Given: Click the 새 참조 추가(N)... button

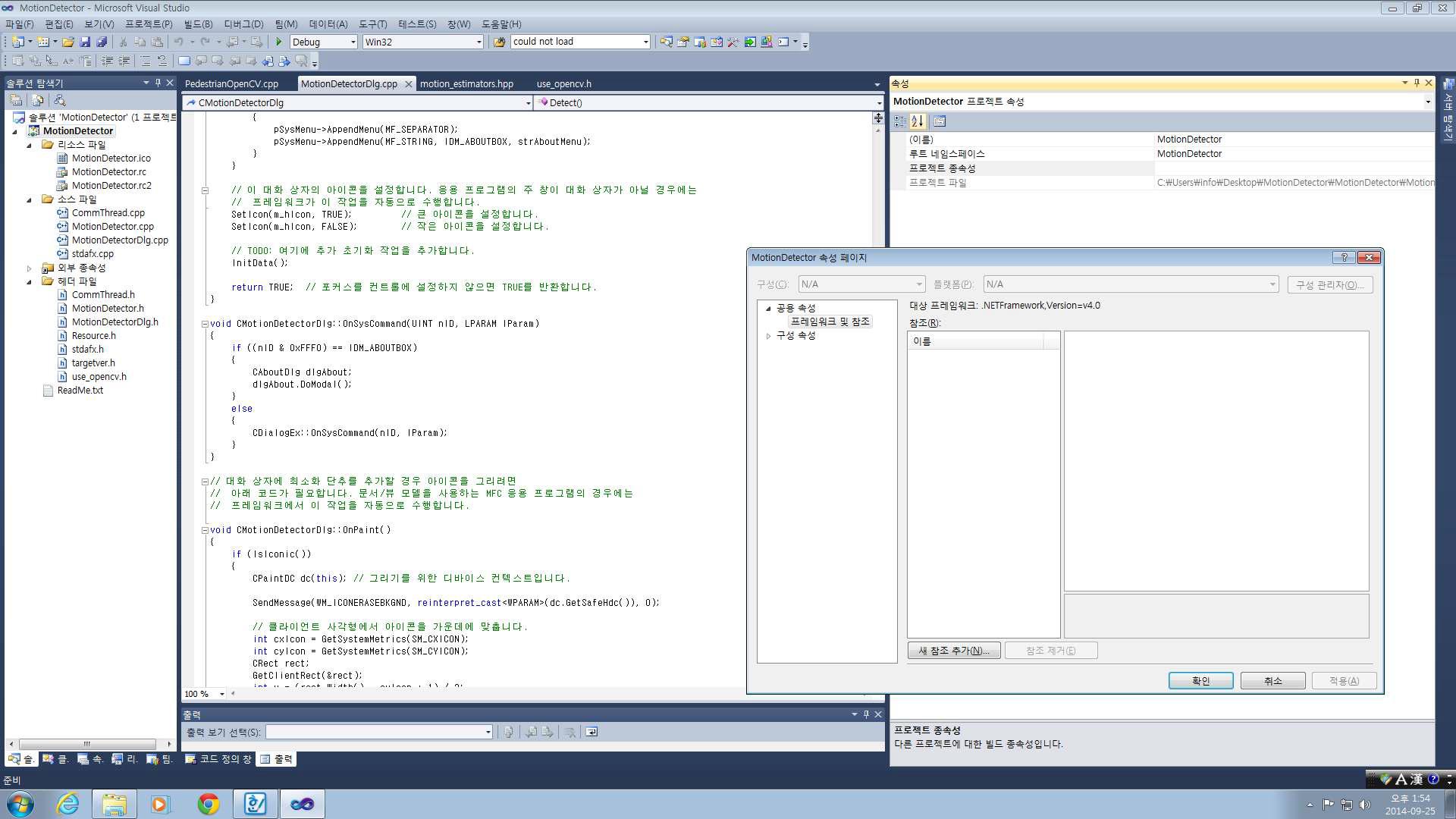Looking at the screenshot, I should click(x=954, y=651).
